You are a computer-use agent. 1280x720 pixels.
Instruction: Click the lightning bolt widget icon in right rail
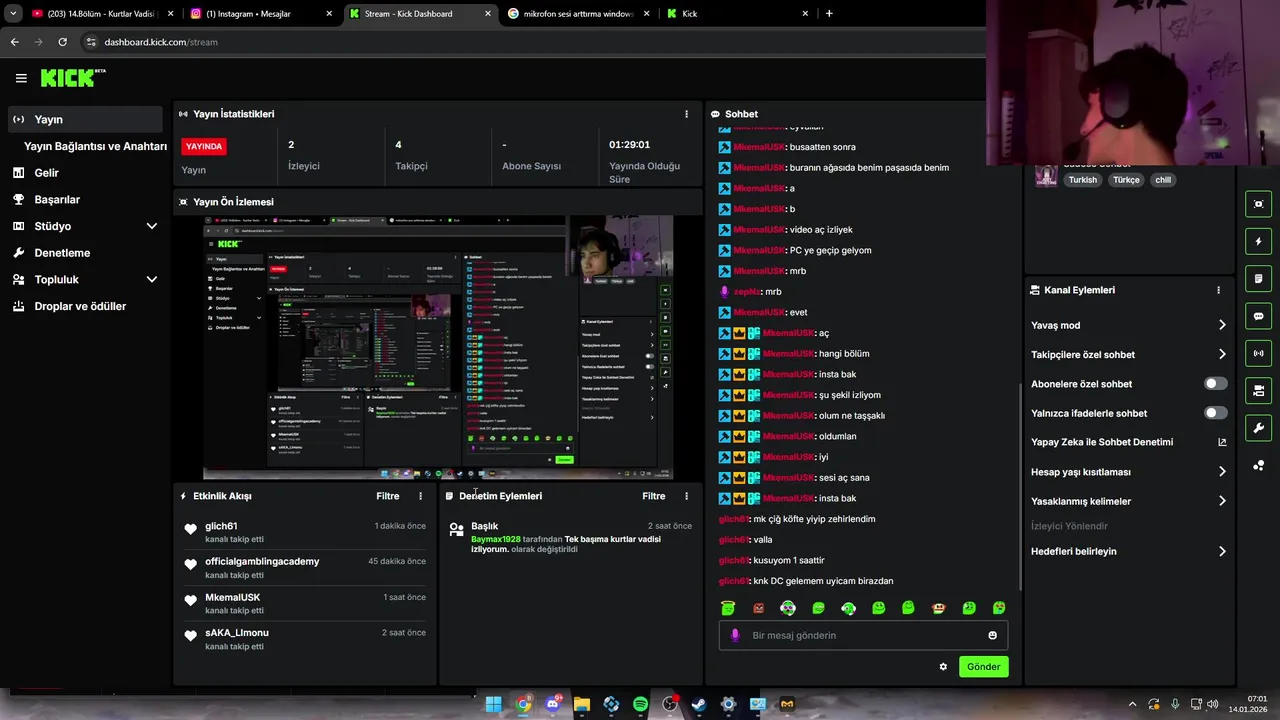click(1258, 241)
